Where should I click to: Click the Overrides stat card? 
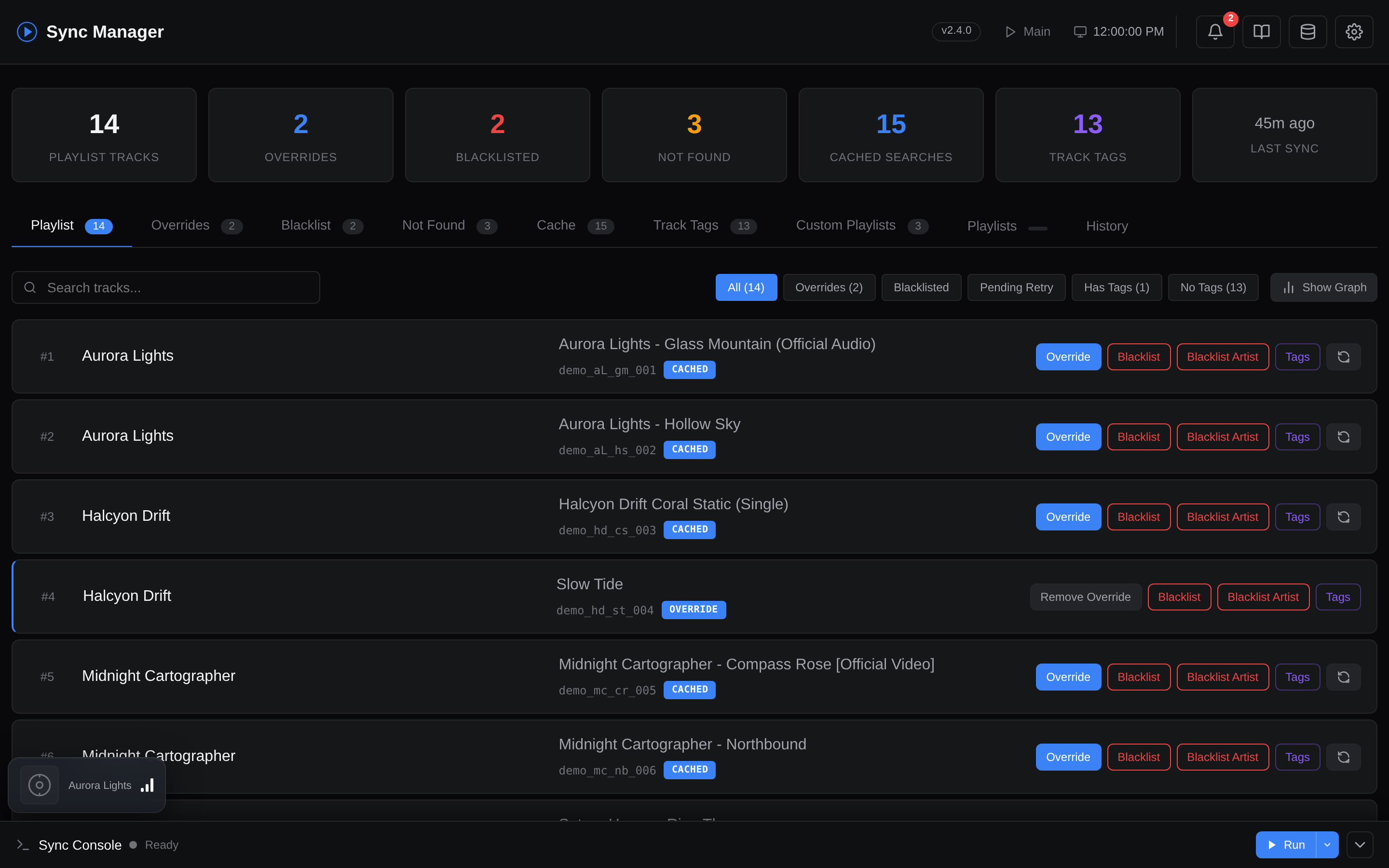301,135
